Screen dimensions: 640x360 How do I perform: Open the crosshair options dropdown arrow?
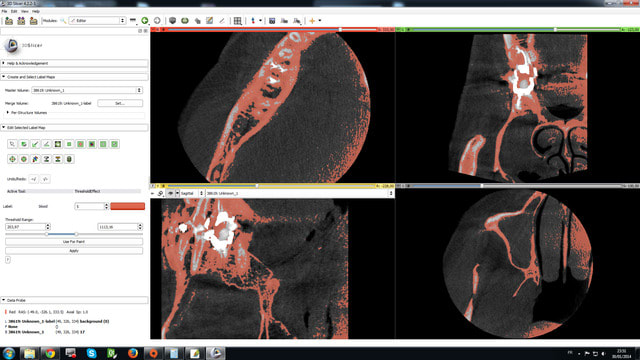[x=320, y=20]
